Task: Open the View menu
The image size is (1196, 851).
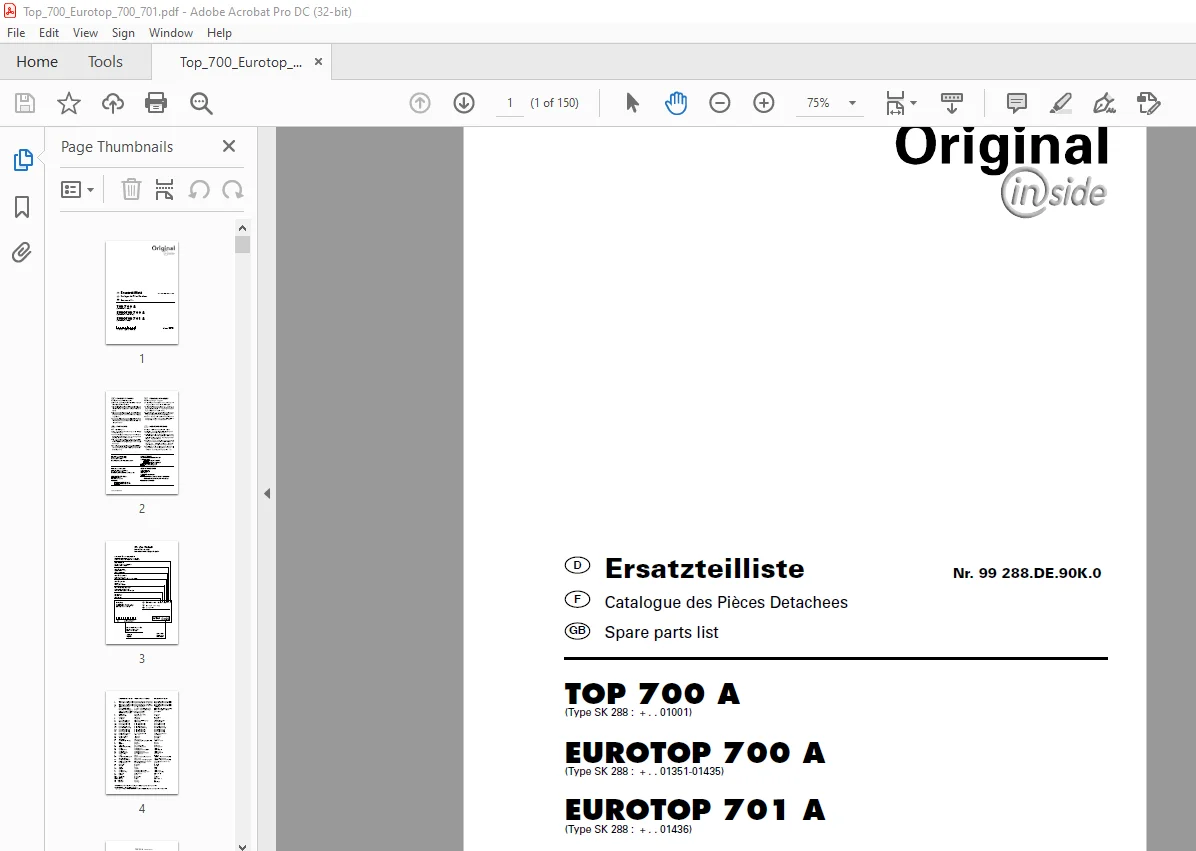Action: pyautogui.click(x=85, y=33)
